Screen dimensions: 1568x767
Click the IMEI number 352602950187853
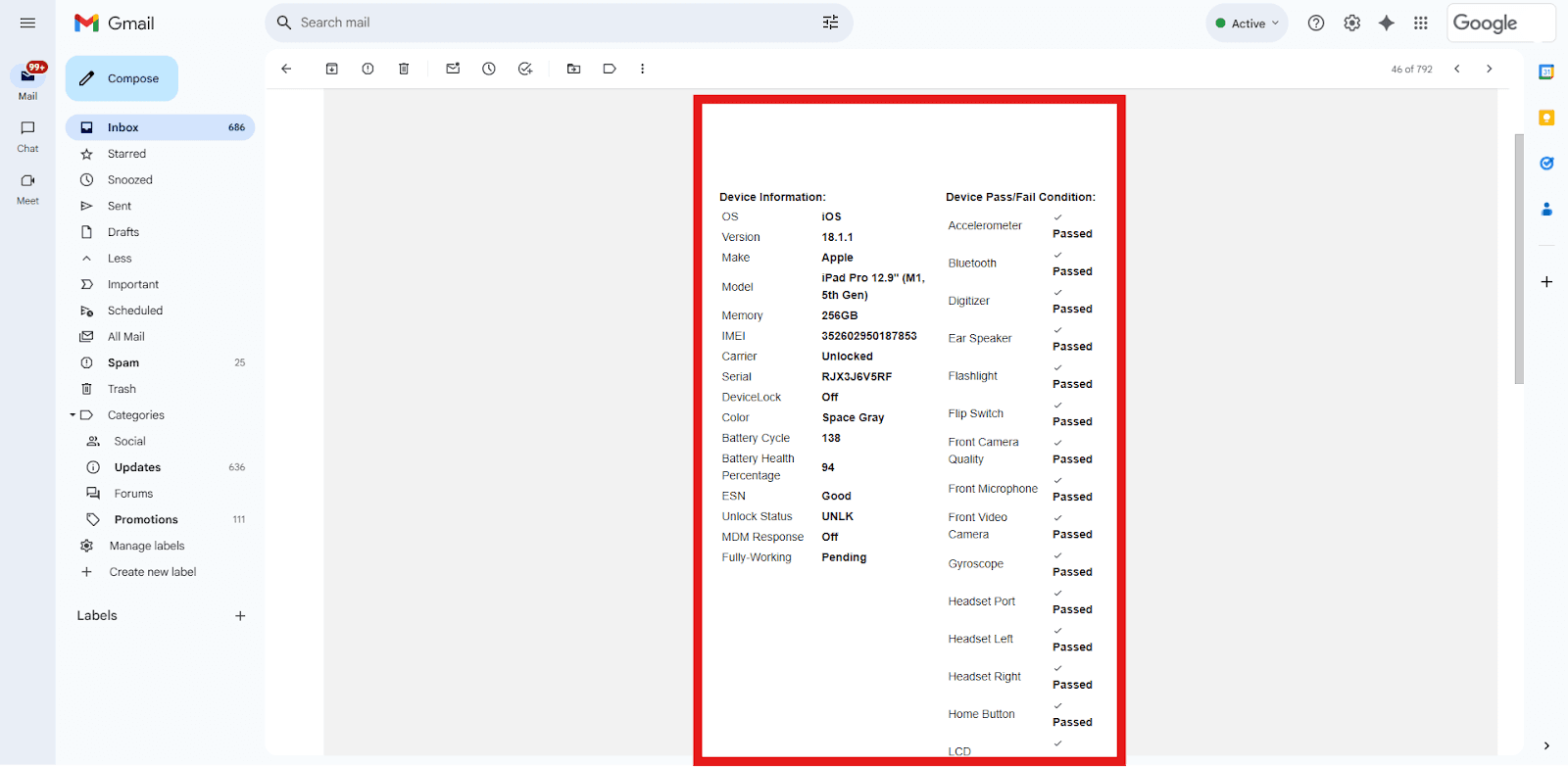tap(869, 336)
